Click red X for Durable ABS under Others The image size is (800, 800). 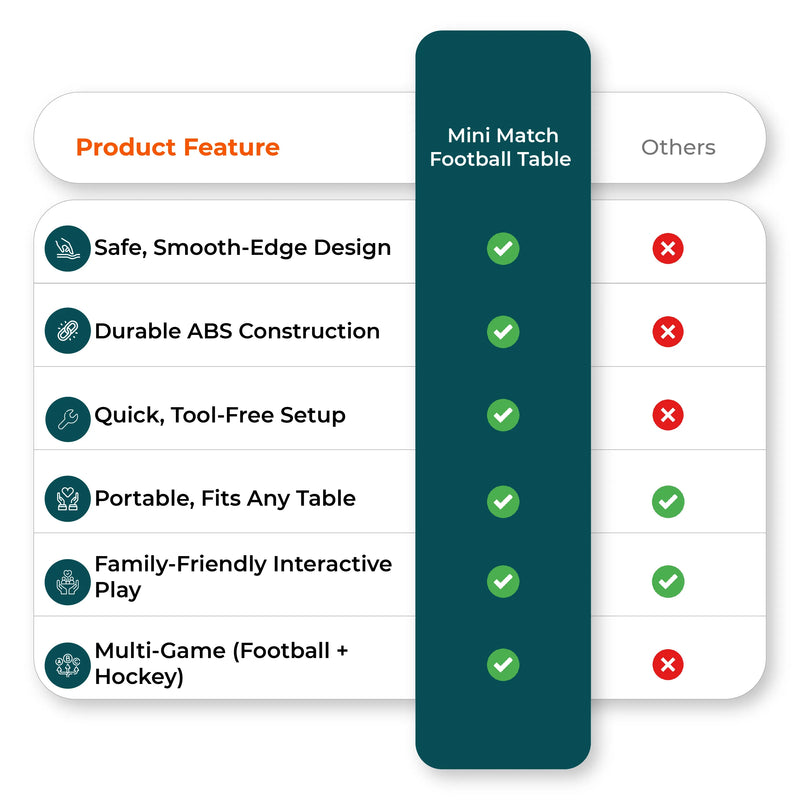[668, 332]
